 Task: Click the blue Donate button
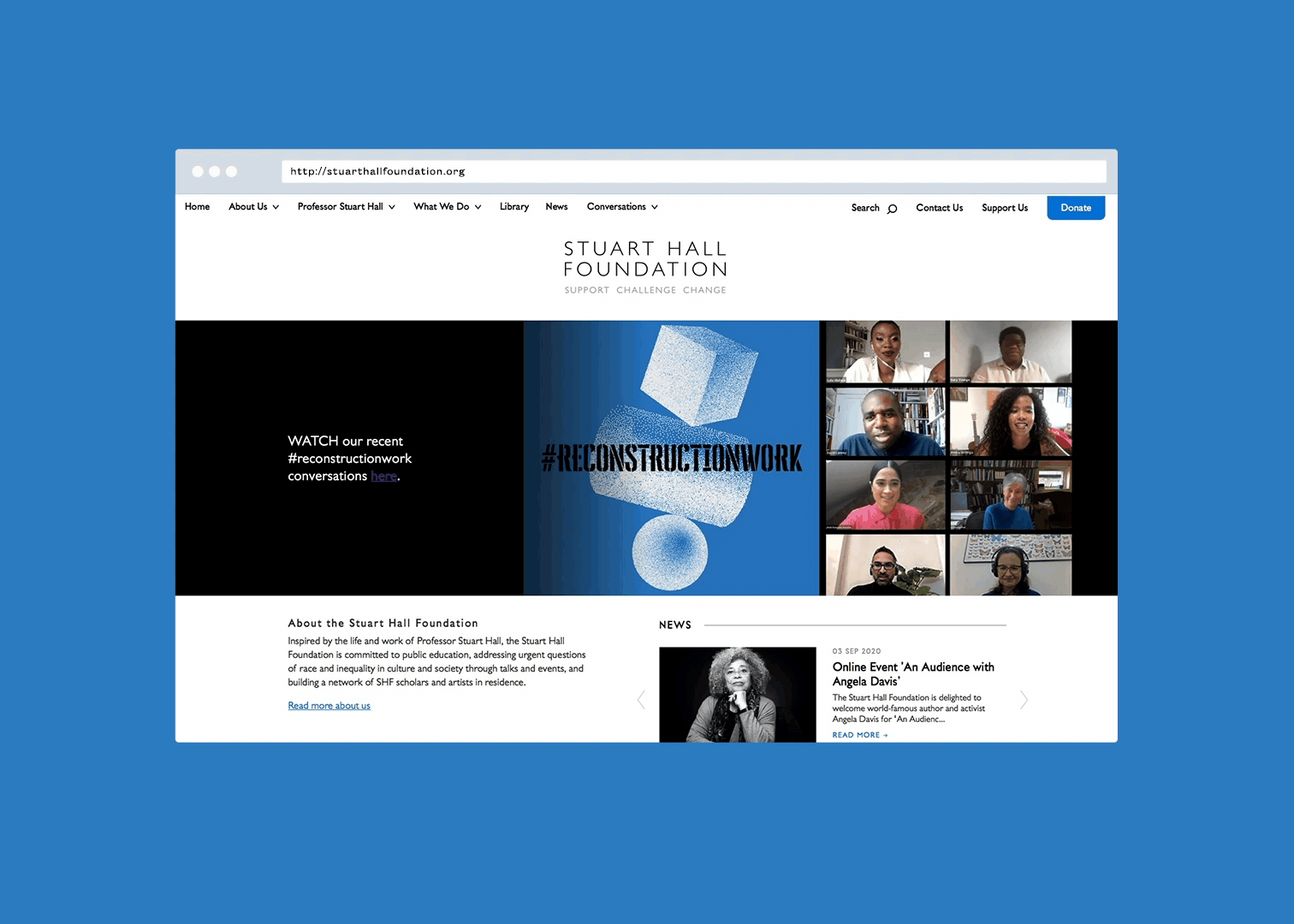[x=1076, y=208]
